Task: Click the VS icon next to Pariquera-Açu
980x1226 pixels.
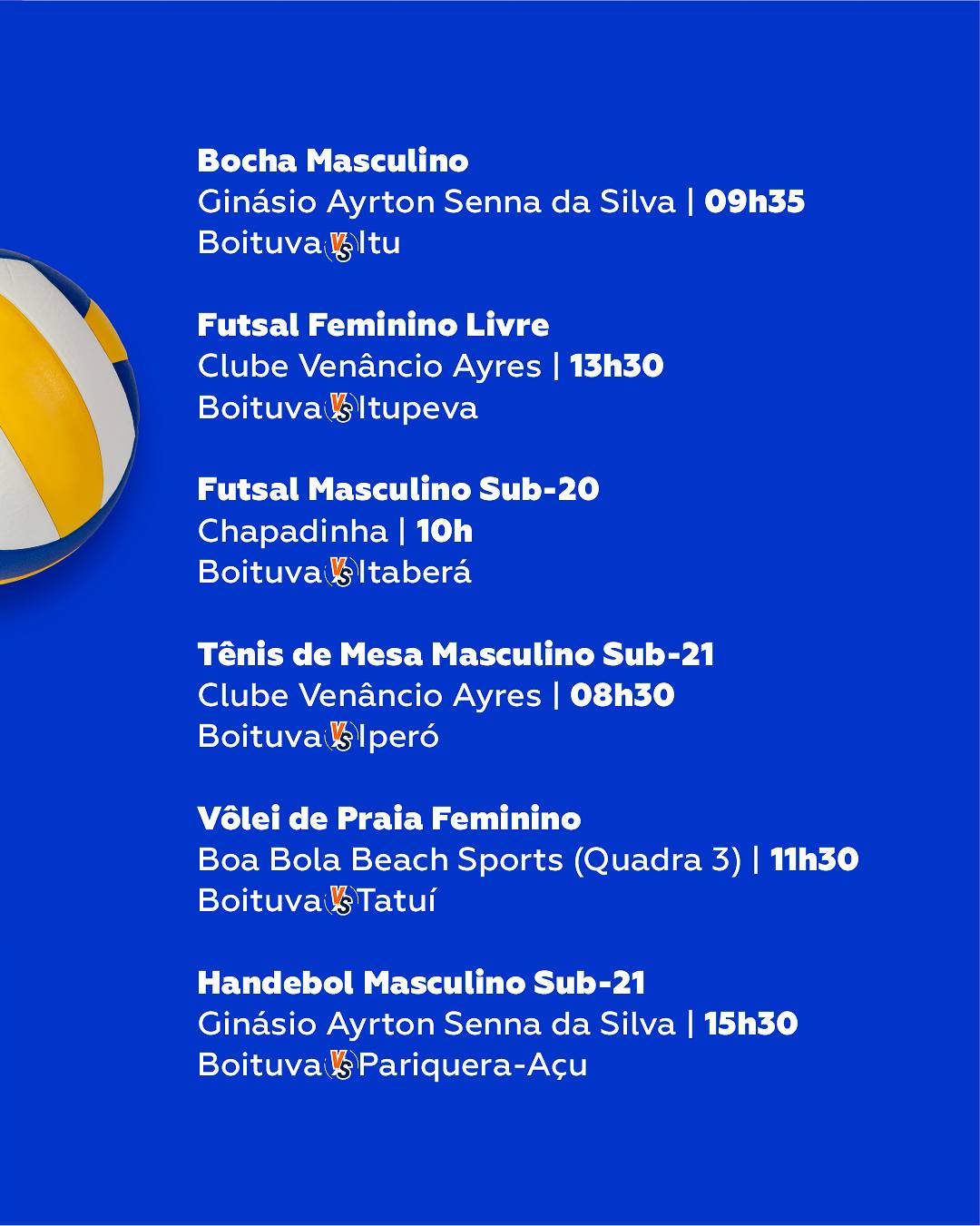Action: tap(340, 1067)
